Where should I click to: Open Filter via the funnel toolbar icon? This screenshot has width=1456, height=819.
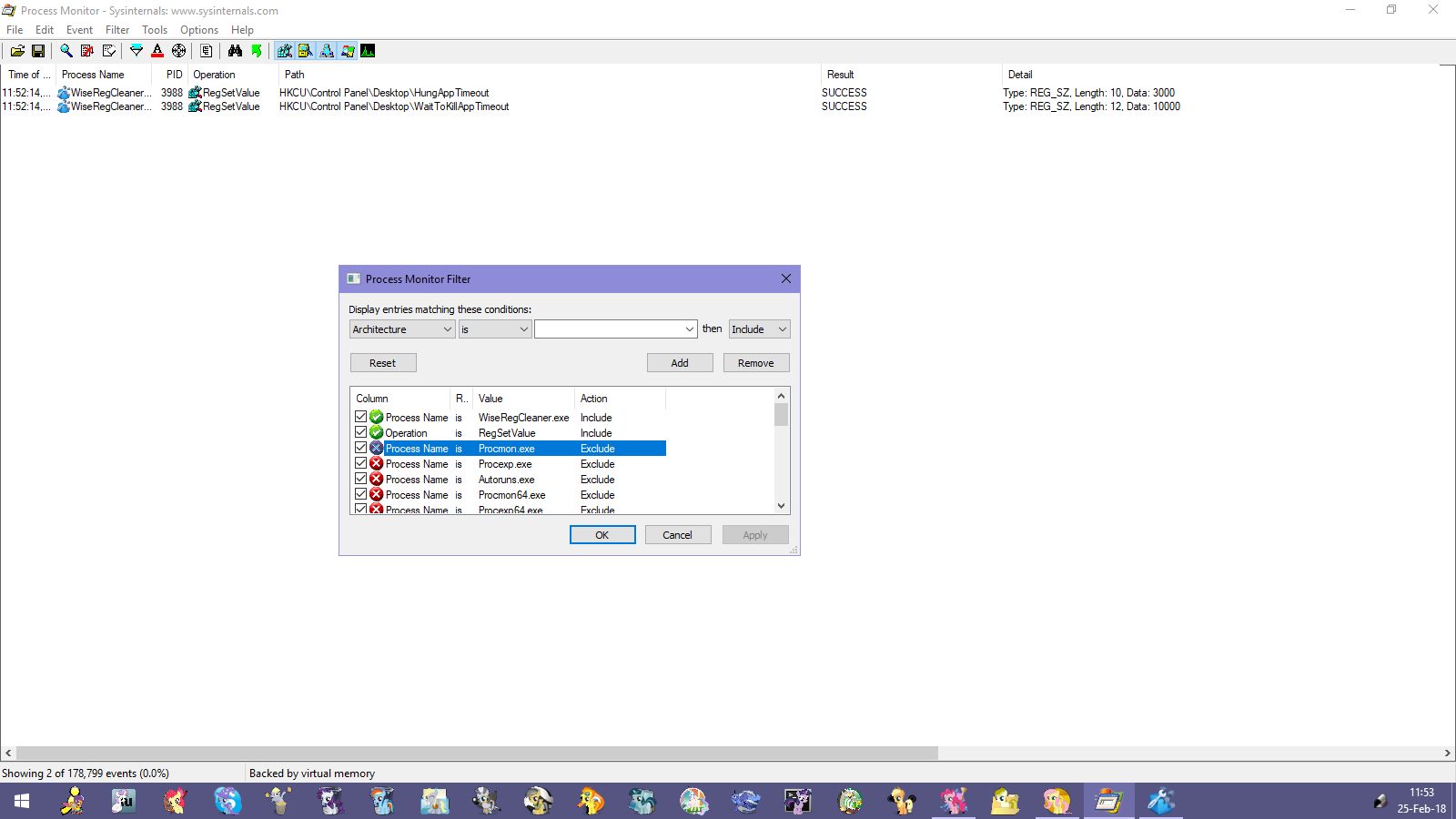[136, 51]
